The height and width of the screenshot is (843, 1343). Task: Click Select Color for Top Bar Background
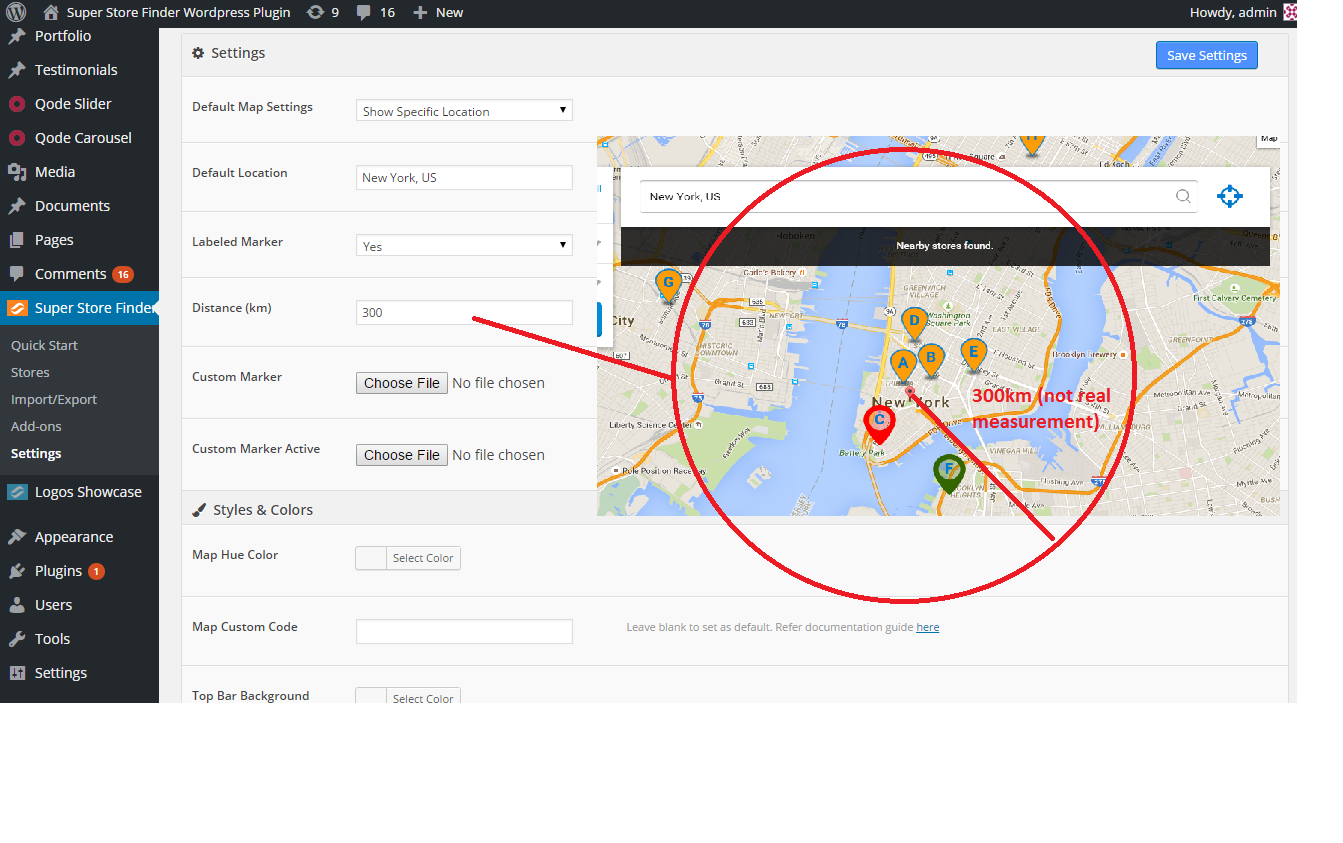pos(423,698)
